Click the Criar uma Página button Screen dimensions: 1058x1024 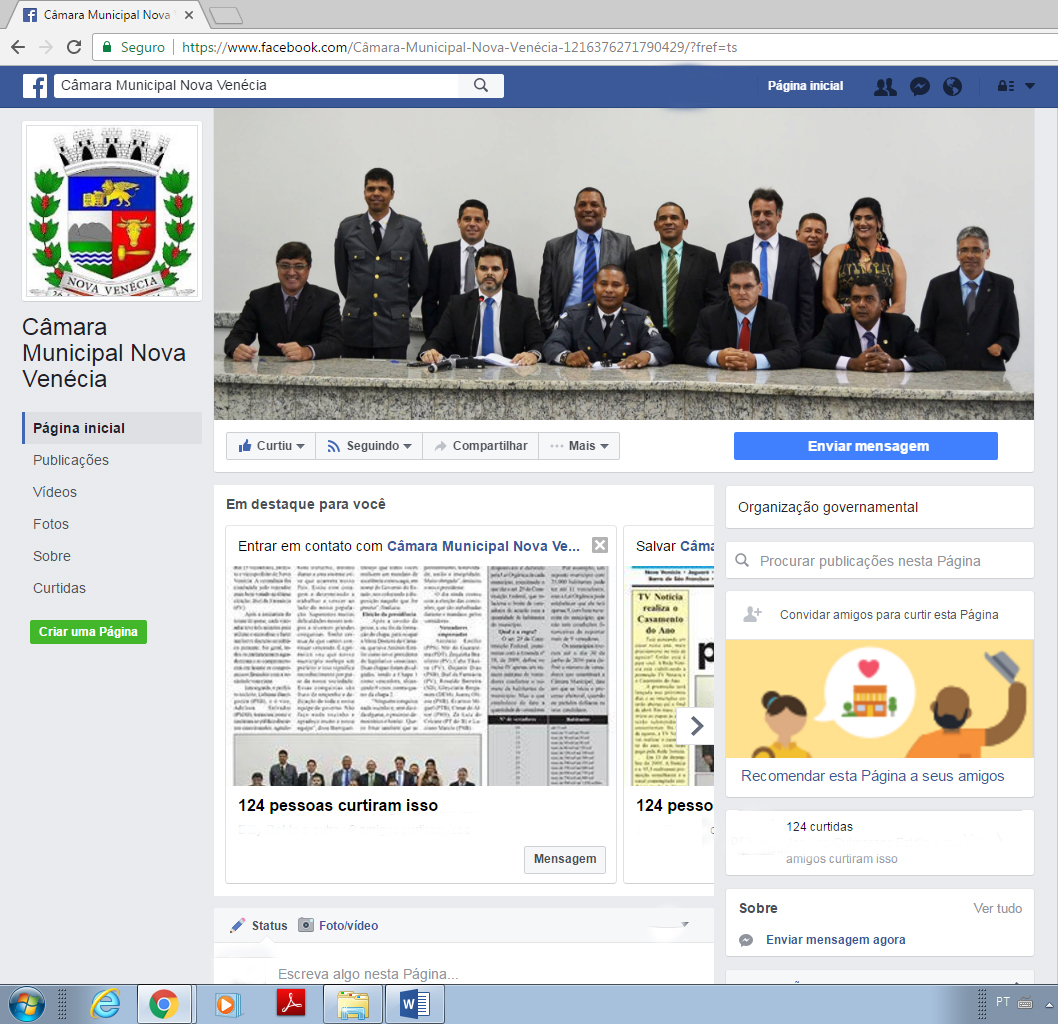[x=88, y=631]
